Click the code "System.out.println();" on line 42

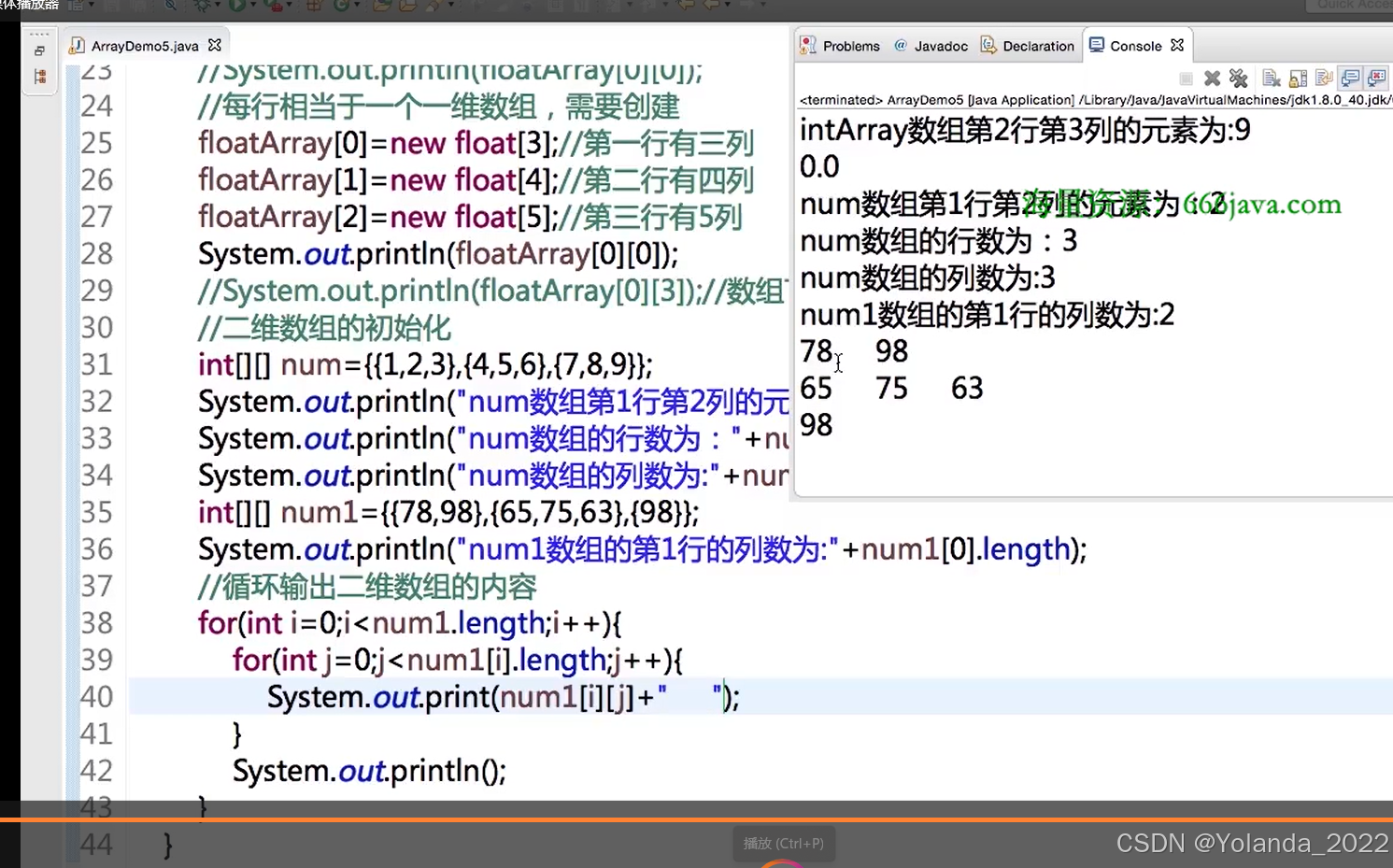[x=369, y=771]
